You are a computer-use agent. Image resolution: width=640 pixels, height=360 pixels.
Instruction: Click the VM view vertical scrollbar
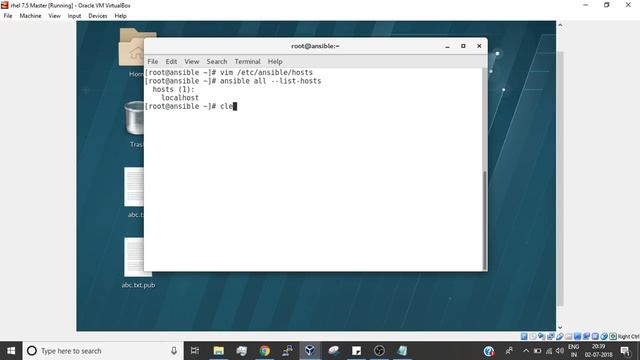point(560,179)
